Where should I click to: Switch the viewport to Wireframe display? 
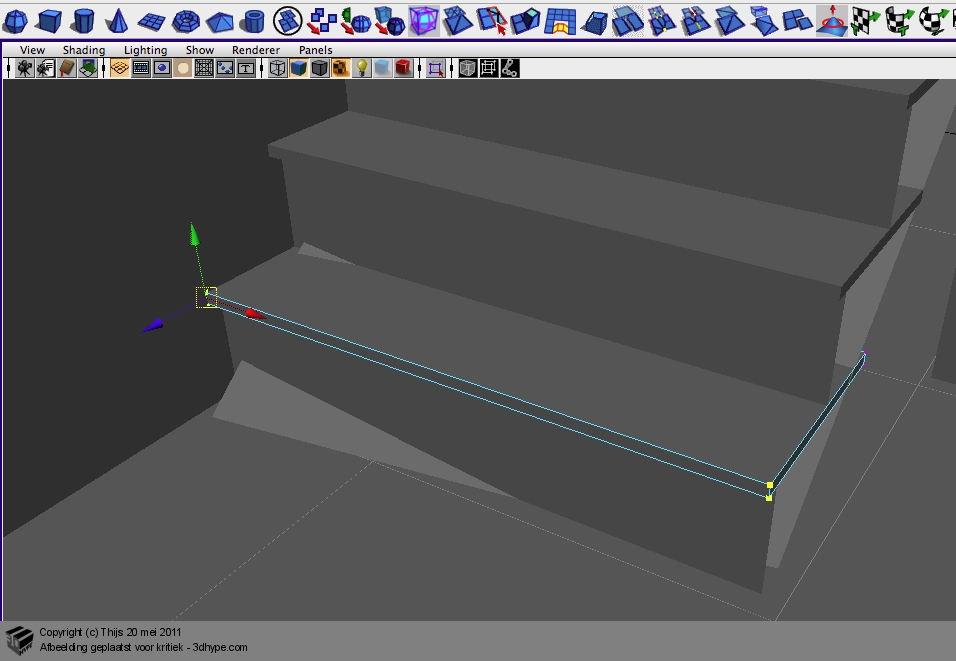pos(277,68)
